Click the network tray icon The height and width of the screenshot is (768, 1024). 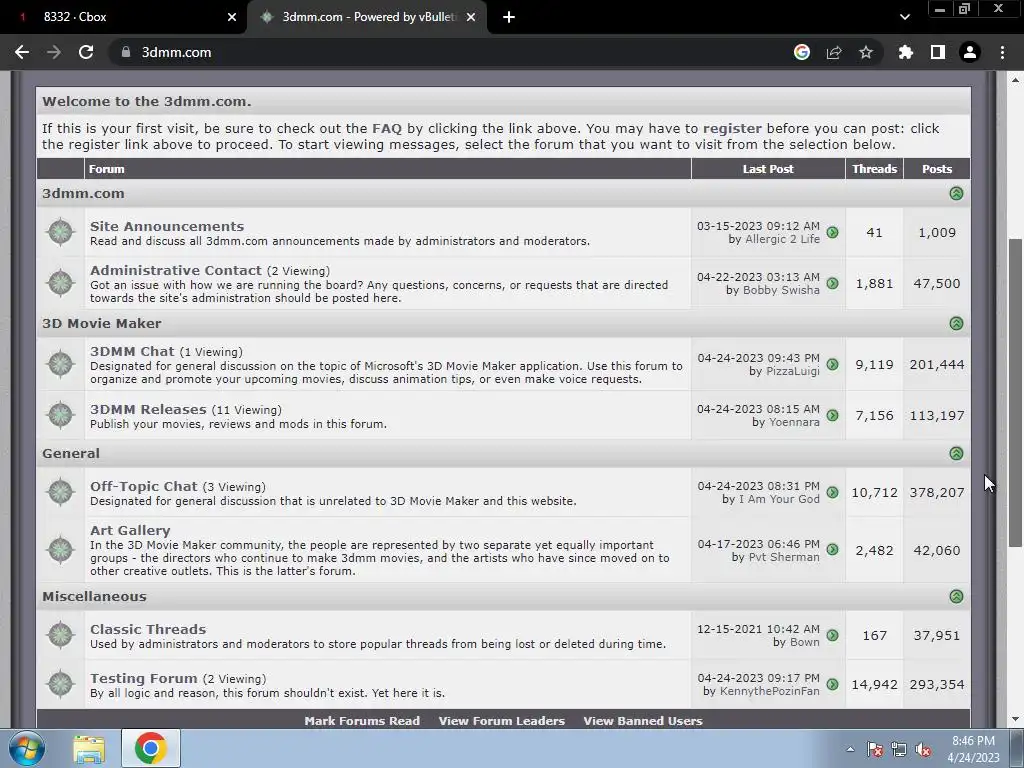(899, 750)
